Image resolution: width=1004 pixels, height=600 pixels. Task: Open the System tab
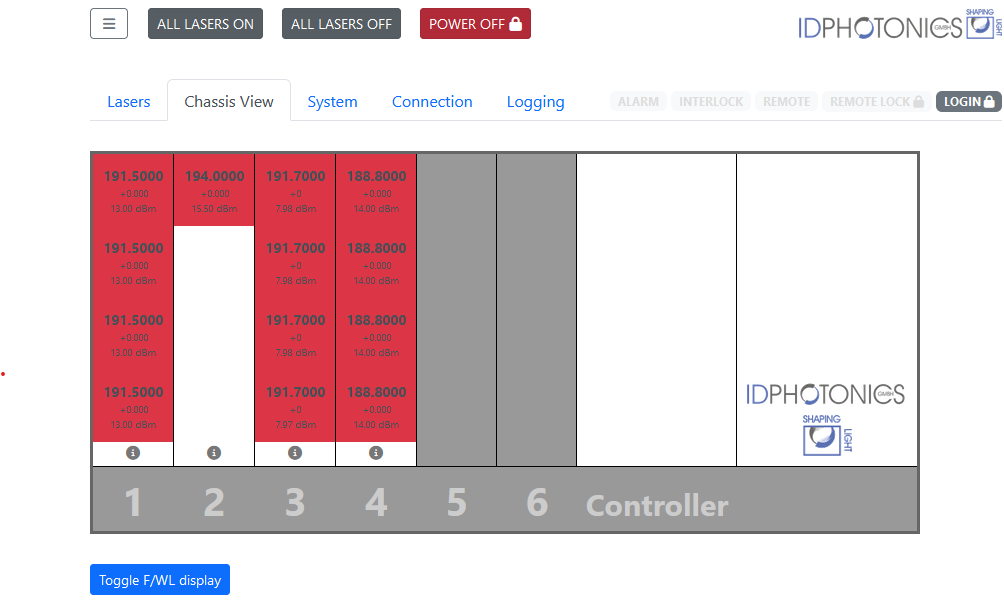pos(332,102)
